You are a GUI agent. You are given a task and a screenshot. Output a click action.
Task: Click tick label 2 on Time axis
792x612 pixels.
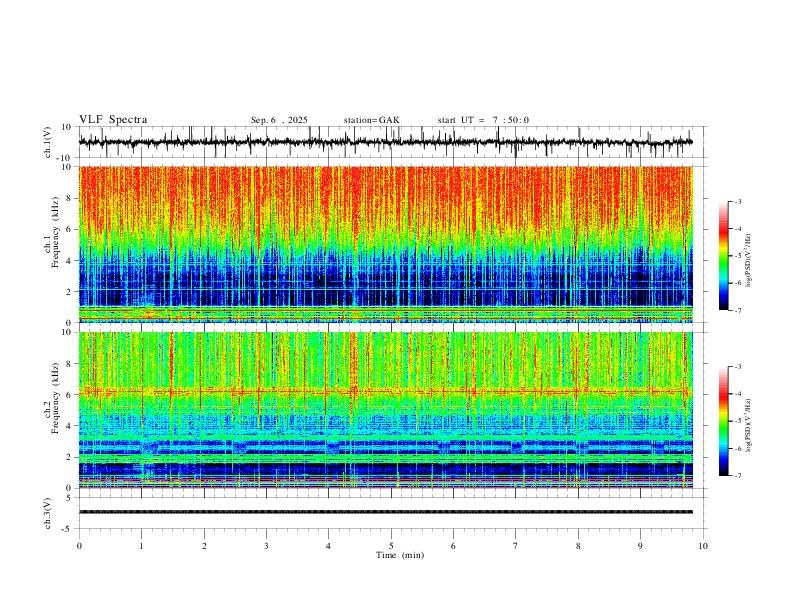[x=204, y=546]
